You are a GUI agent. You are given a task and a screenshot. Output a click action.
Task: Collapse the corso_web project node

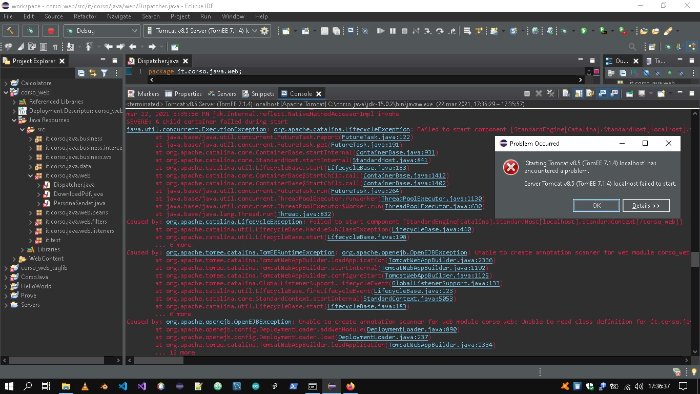(x=6, y=92)
